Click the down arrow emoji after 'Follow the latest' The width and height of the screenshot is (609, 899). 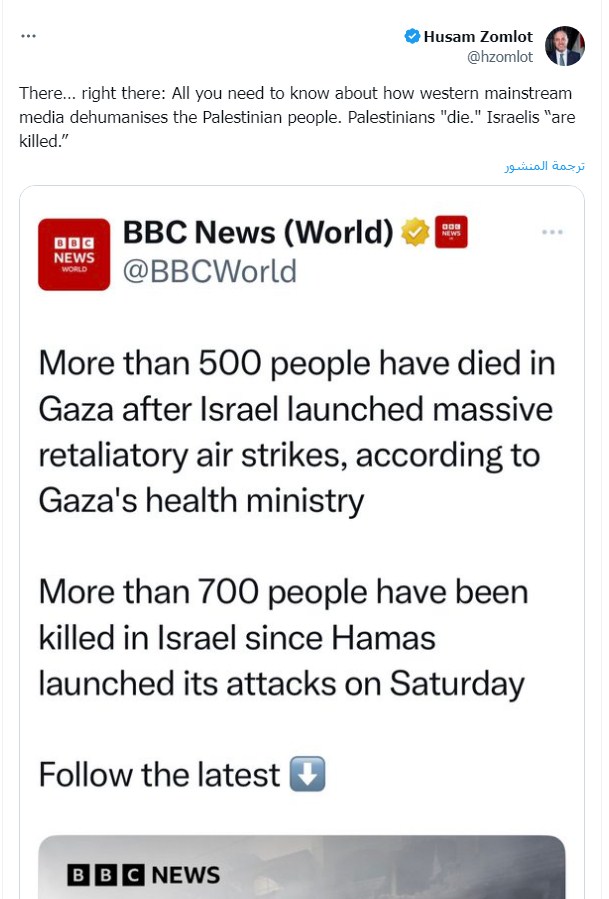coord(307,775)
